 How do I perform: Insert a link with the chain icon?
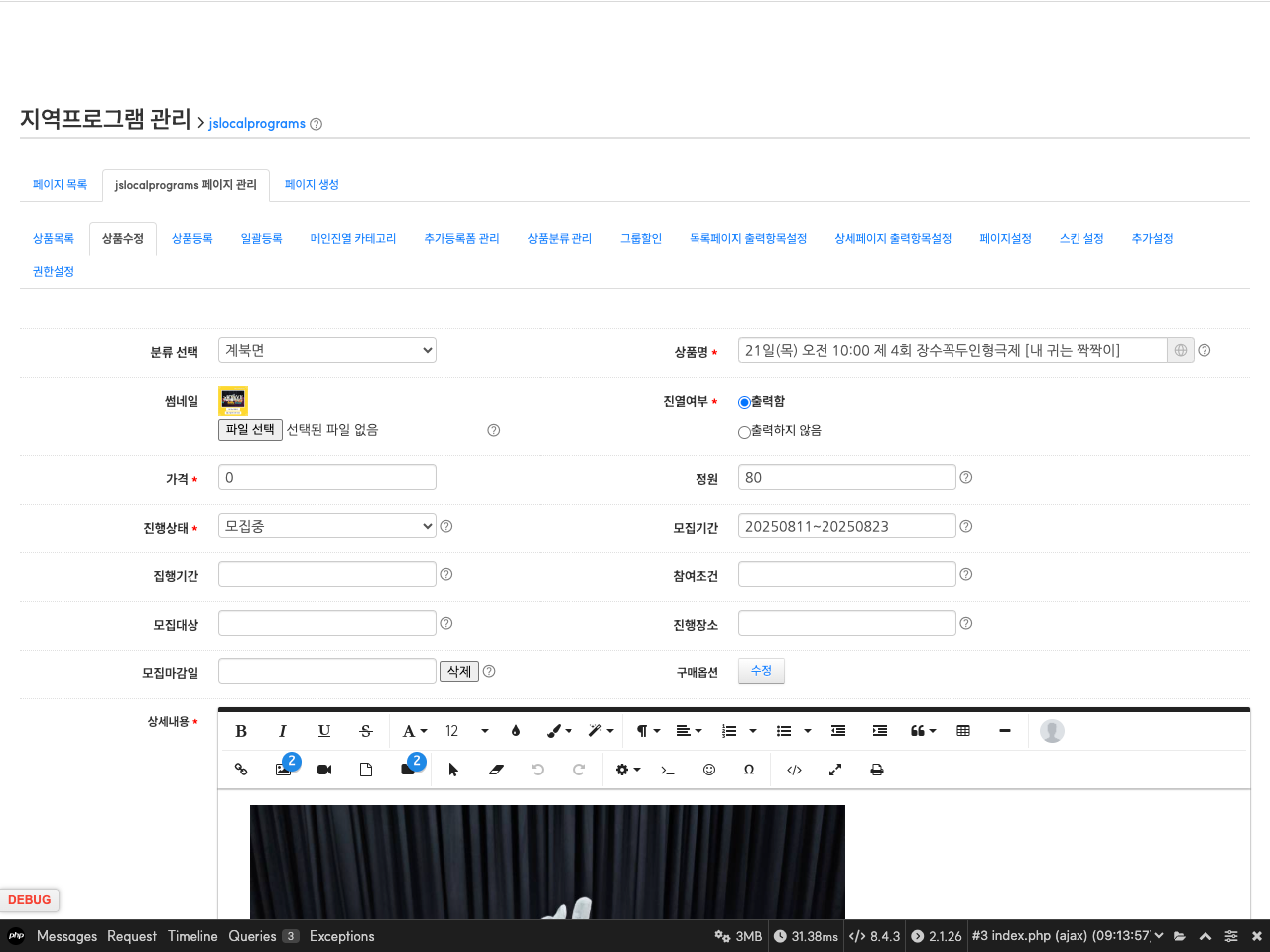point(241,770)
